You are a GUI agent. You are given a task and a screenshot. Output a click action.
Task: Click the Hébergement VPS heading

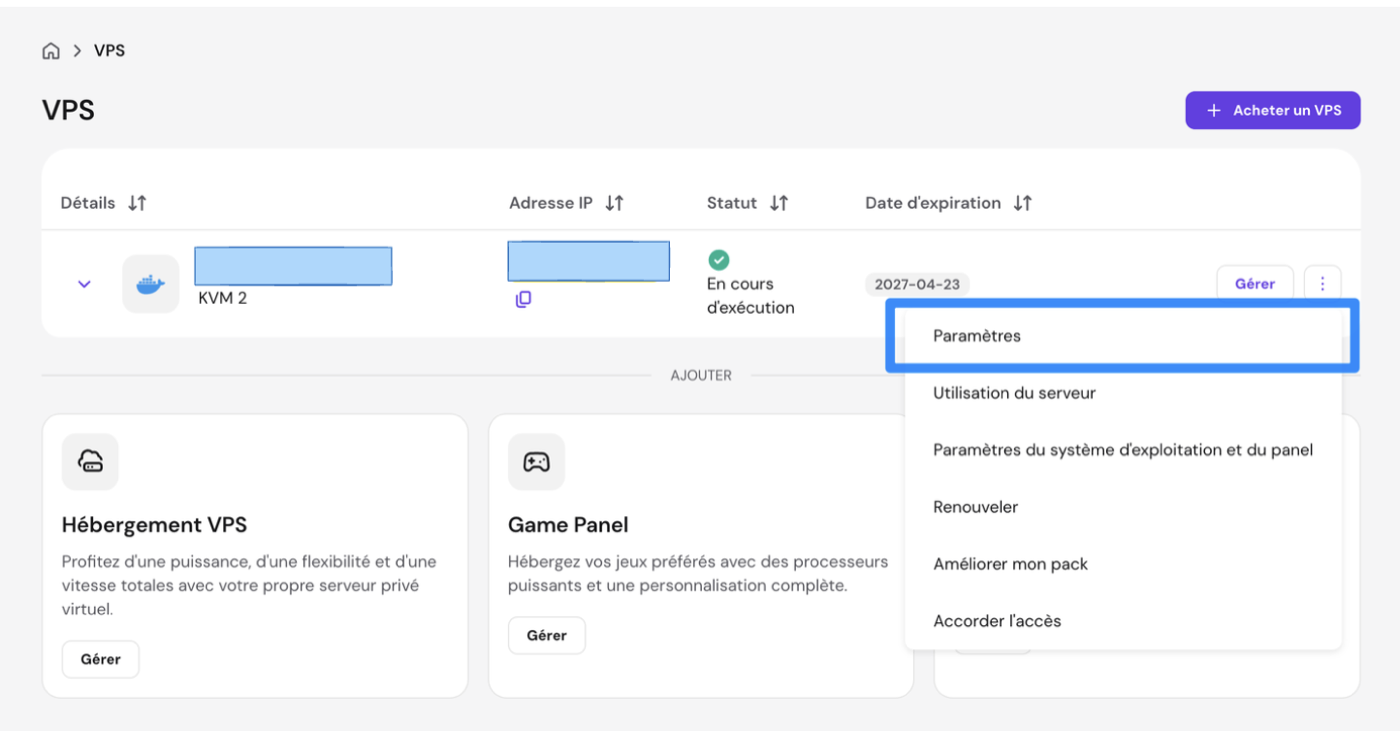click(154, 525)
